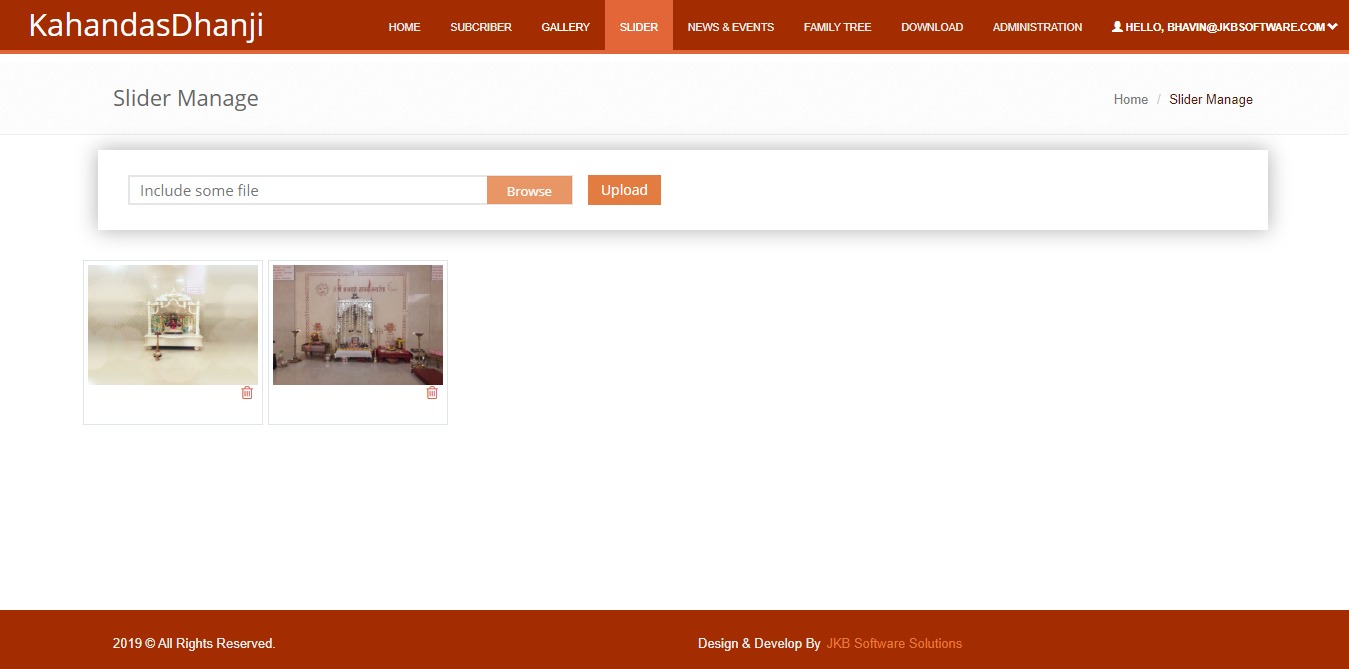
Task: Go to the Download page
Action: point(931,27)
